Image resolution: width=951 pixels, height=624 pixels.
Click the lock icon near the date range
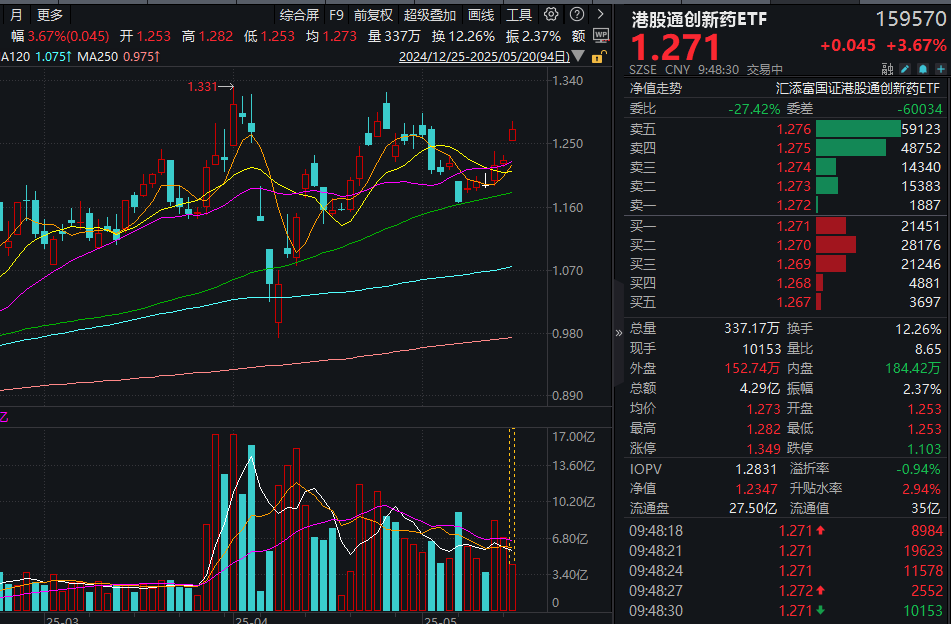[596, 57]
